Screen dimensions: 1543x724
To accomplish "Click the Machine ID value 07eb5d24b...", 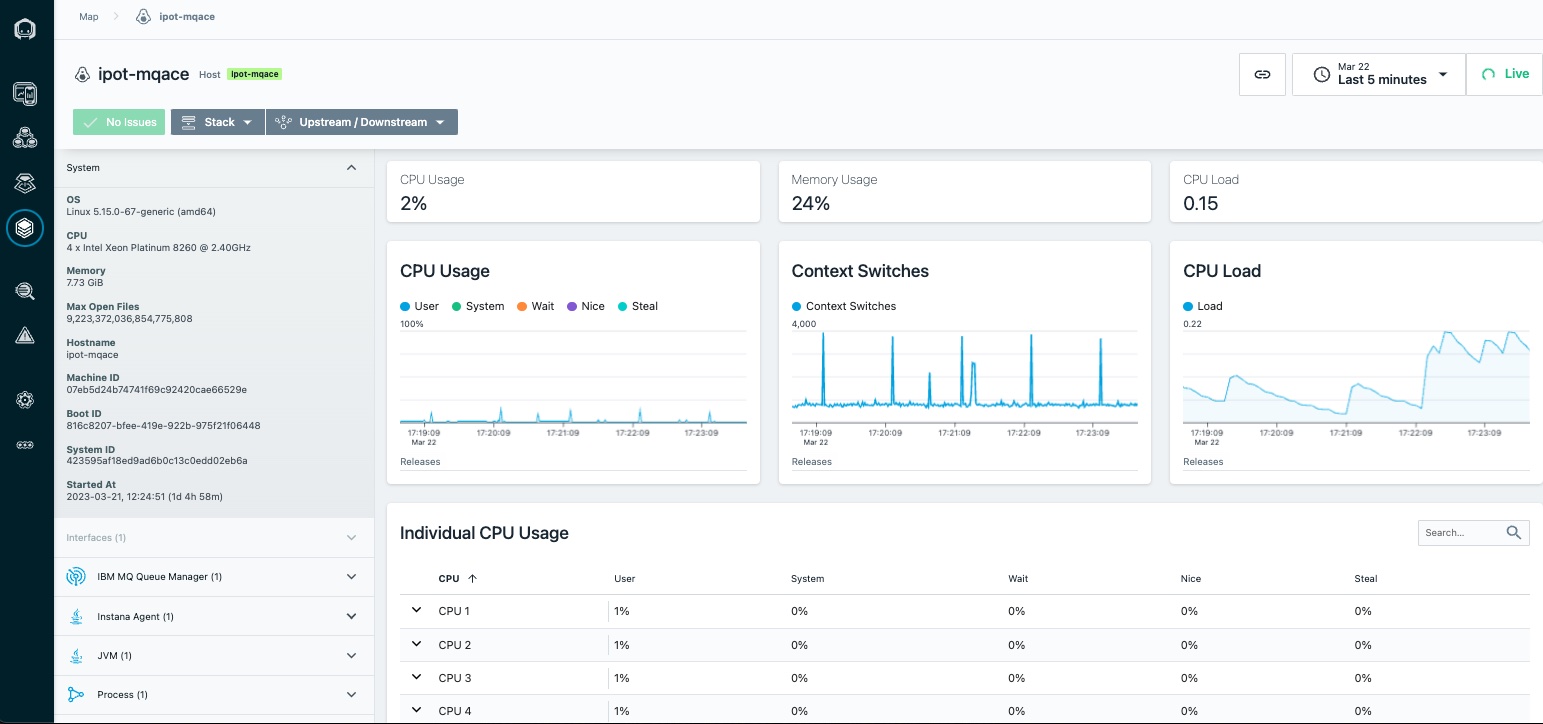I will coord(156,390).
